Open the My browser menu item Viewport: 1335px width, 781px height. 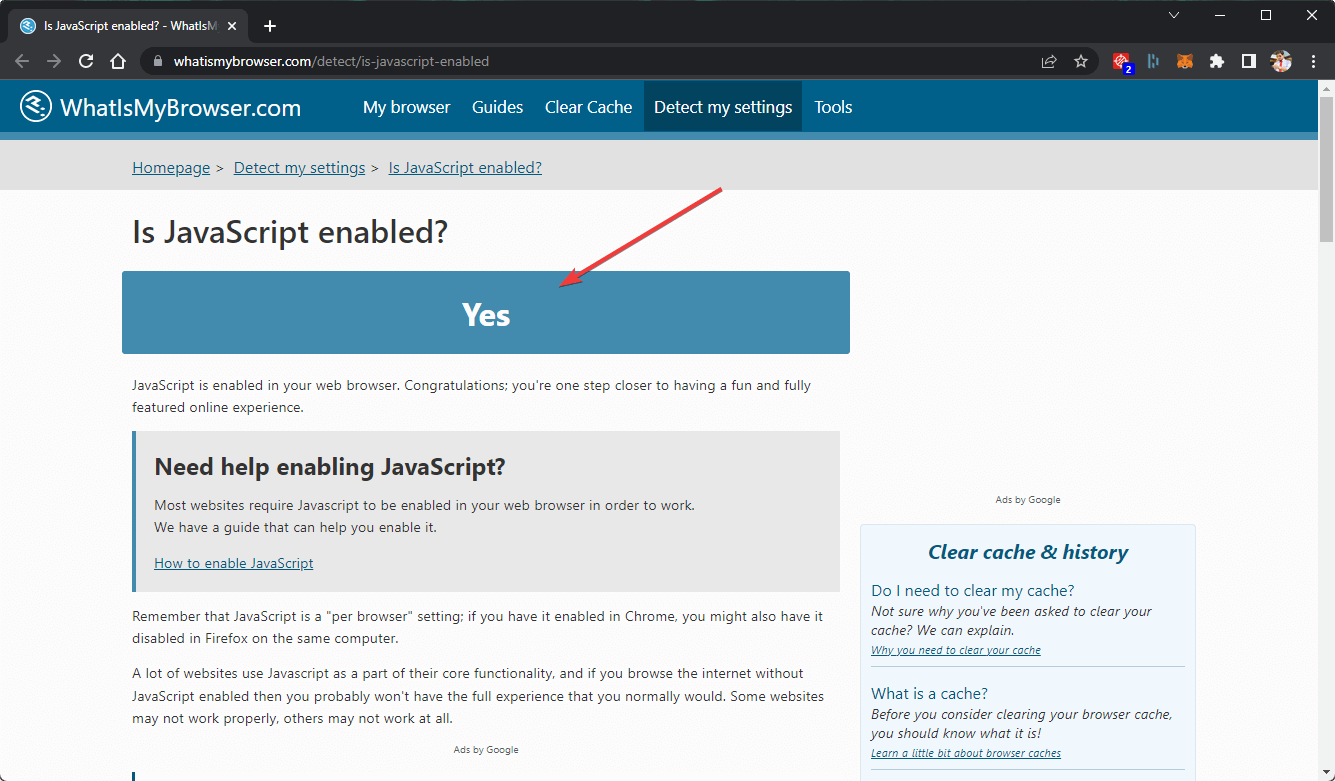tap(406, 107)
